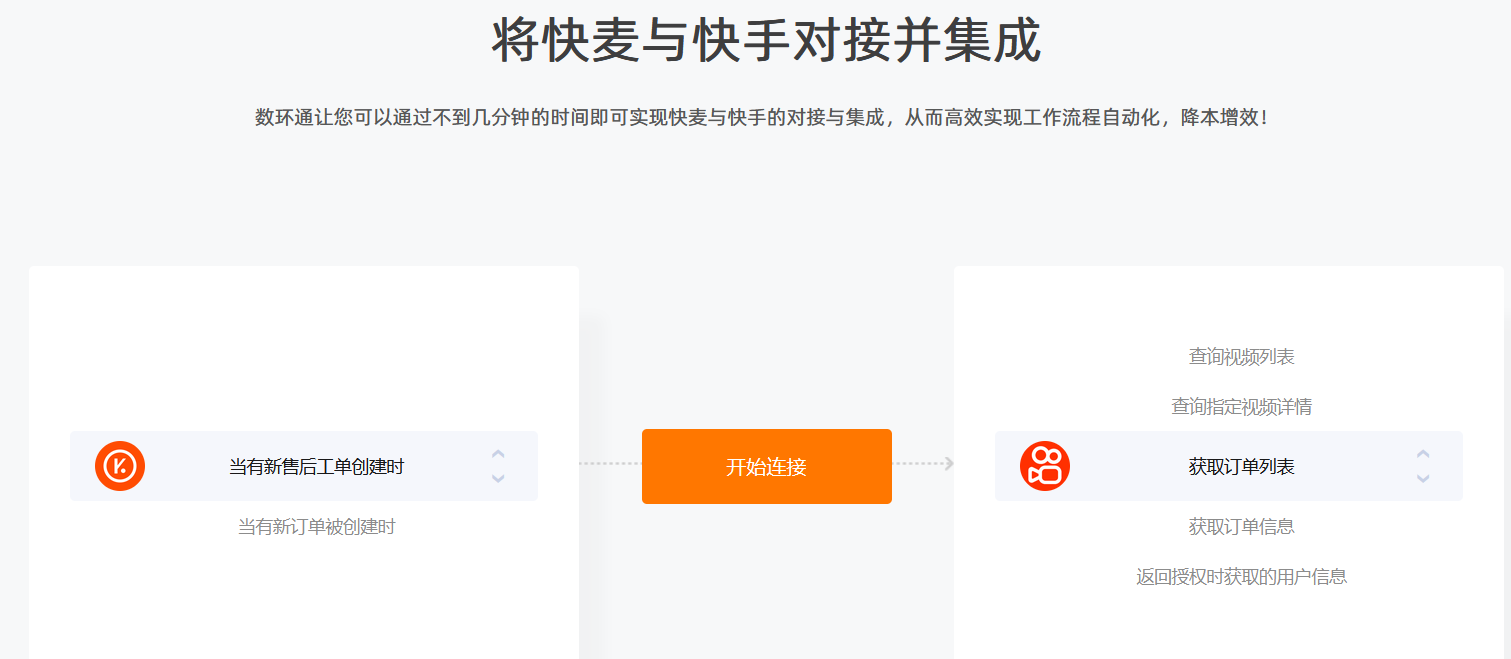Image resolution: width=1511 pixels, height=659 pixels.
Task: Click the red Kuaishou camera logo icon
Action: click(x=1045, y=466)
